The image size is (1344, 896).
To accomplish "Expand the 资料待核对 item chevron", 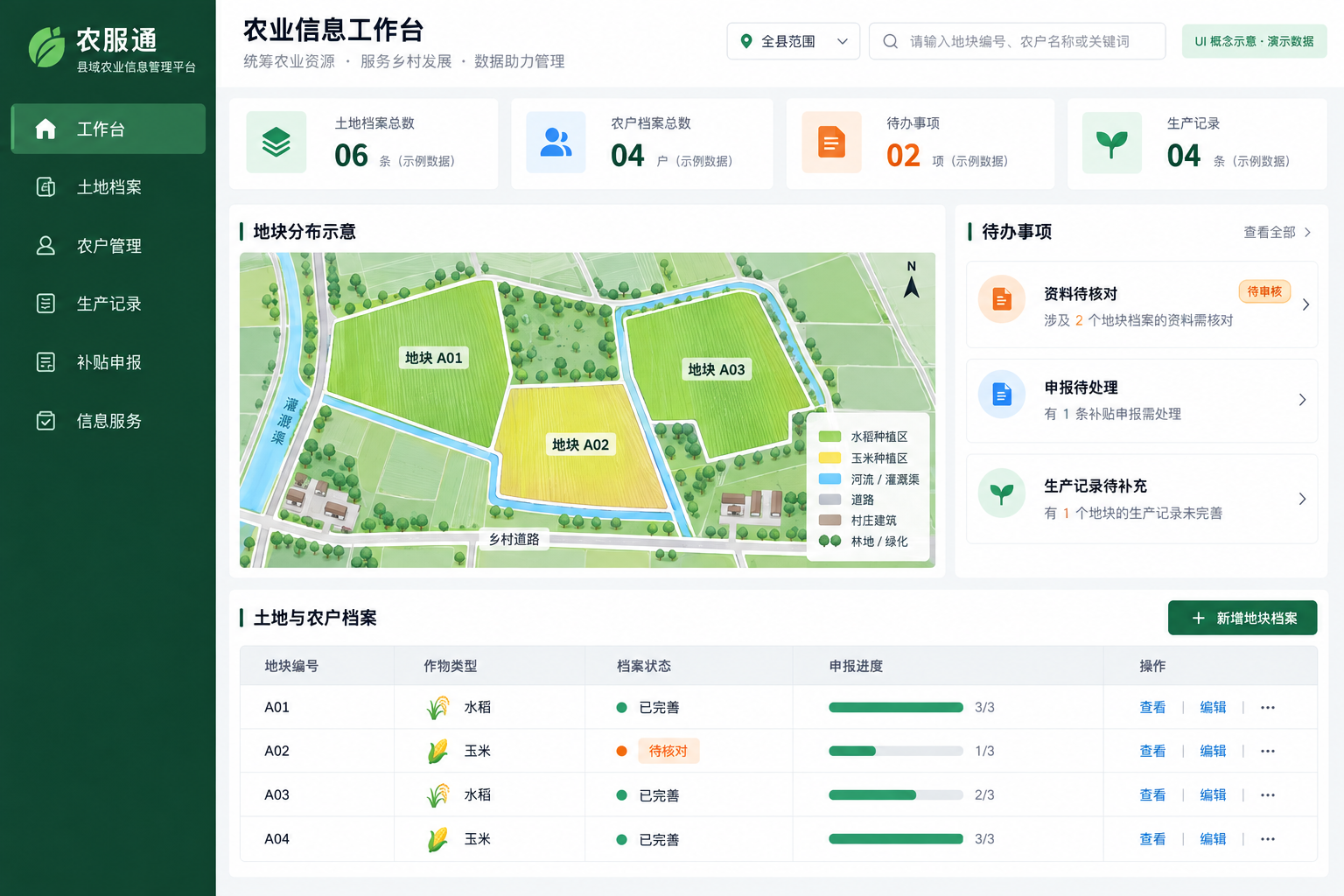I will (x=1305, y=304).
